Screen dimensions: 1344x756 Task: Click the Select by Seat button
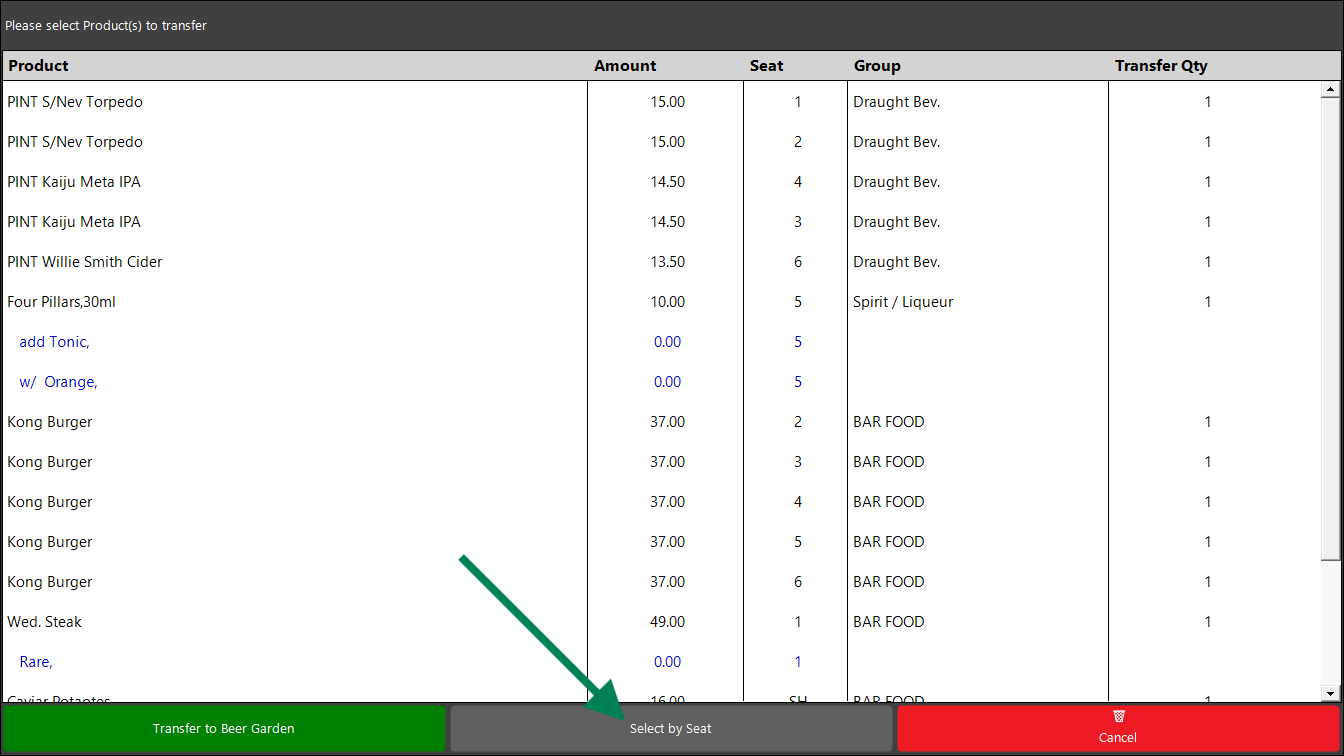click(671, 729)
